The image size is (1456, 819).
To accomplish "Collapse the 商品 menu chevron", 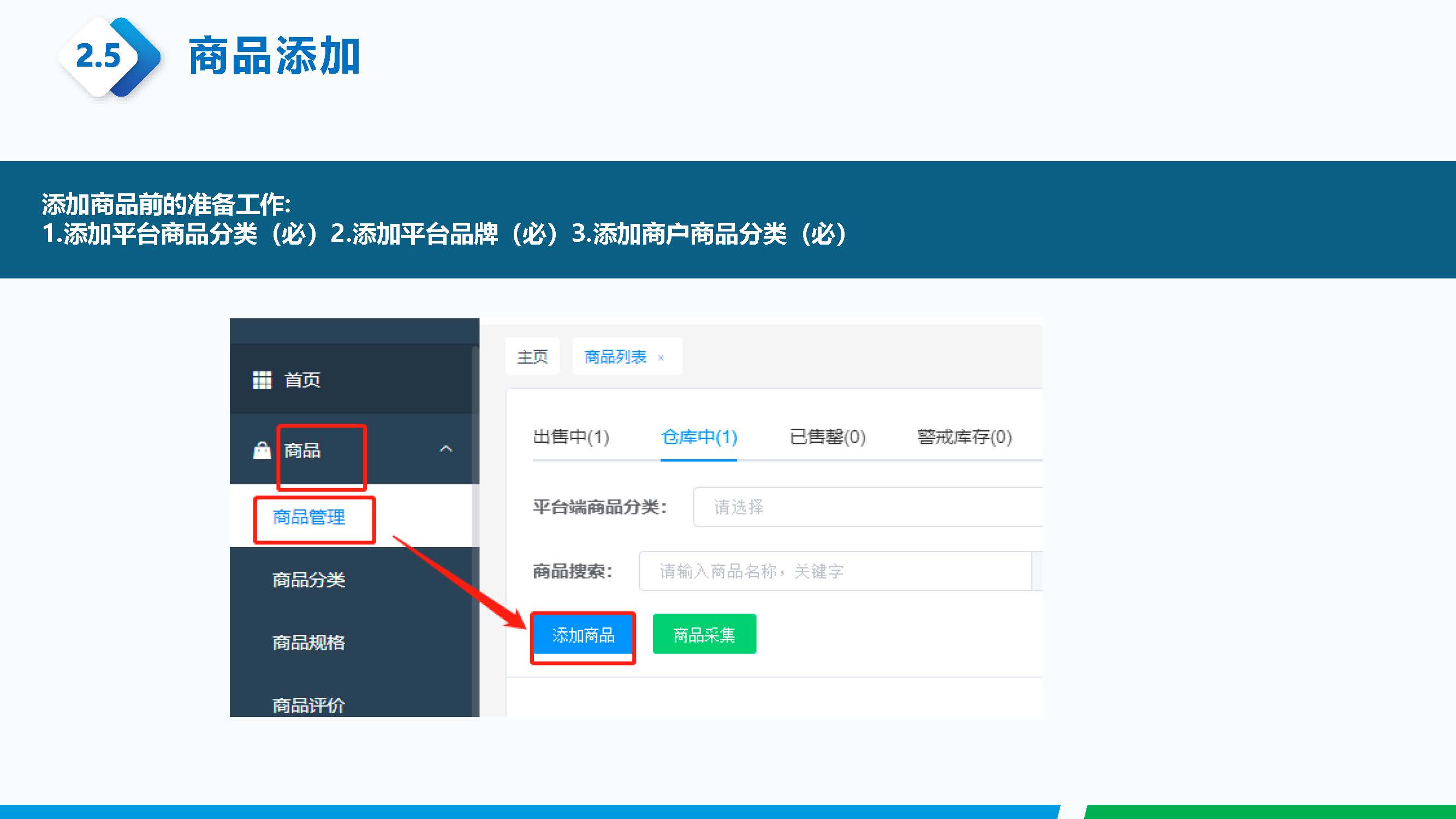I will click(446, 449).
